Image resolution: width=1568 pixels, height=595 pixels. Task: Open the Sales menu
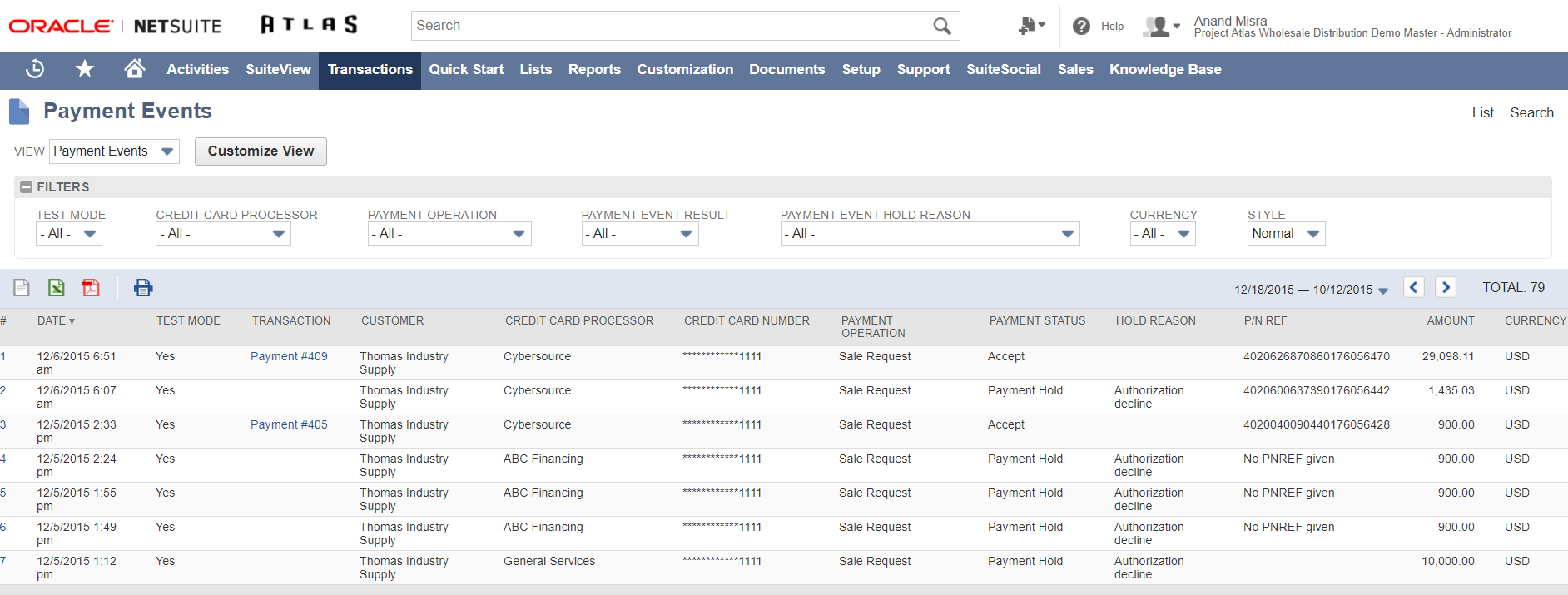1075,70
